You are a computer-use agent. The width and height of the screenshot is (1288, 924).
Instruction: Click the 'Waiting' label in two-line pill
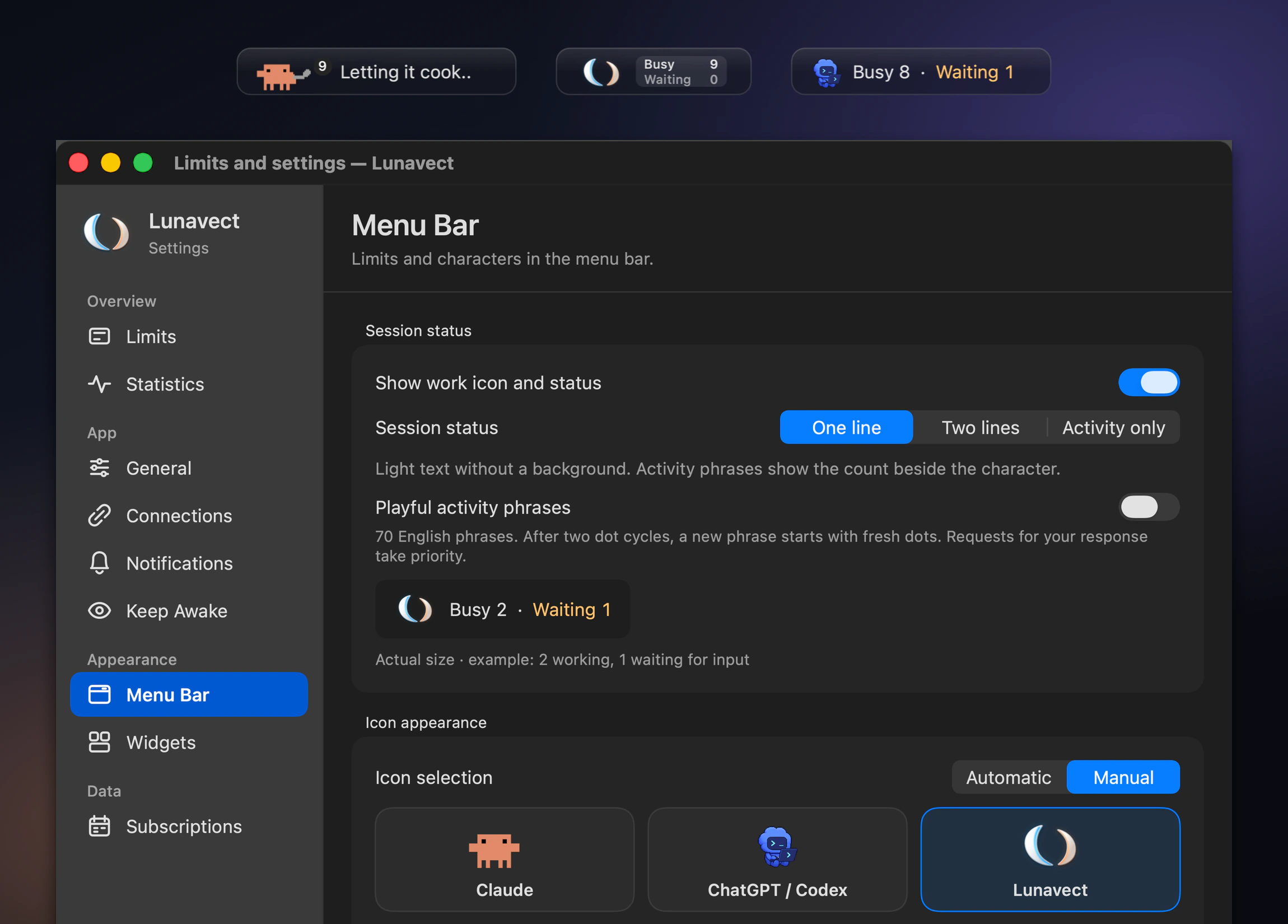668,80
